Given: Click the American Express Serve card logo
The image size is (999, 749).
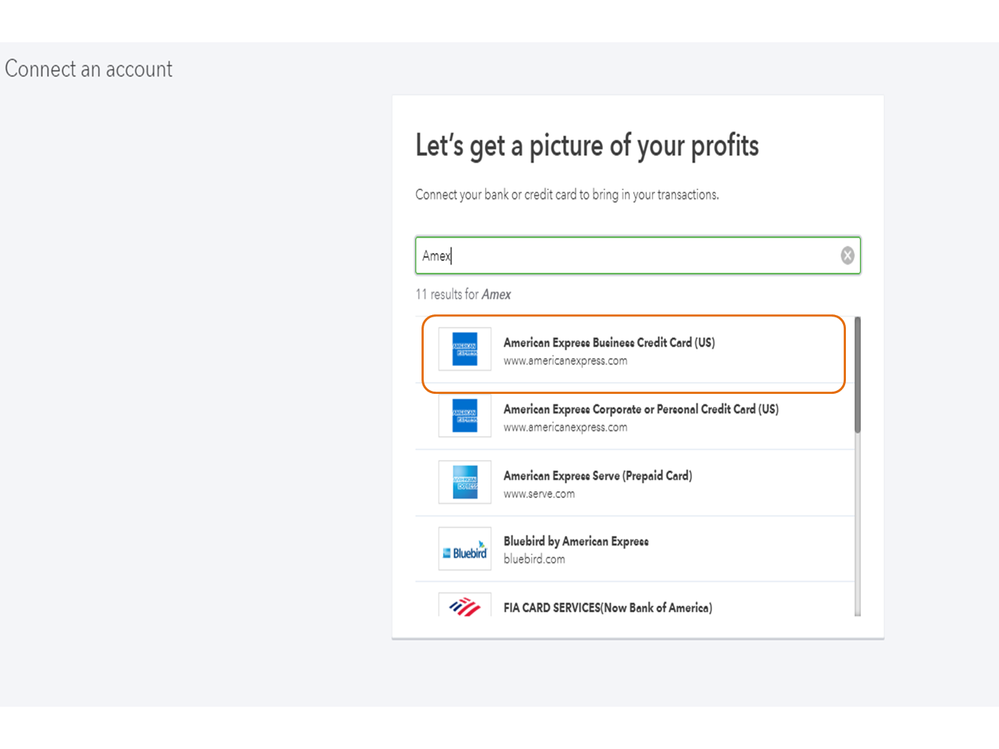Looking at the screenshot, I should [465, 482].
